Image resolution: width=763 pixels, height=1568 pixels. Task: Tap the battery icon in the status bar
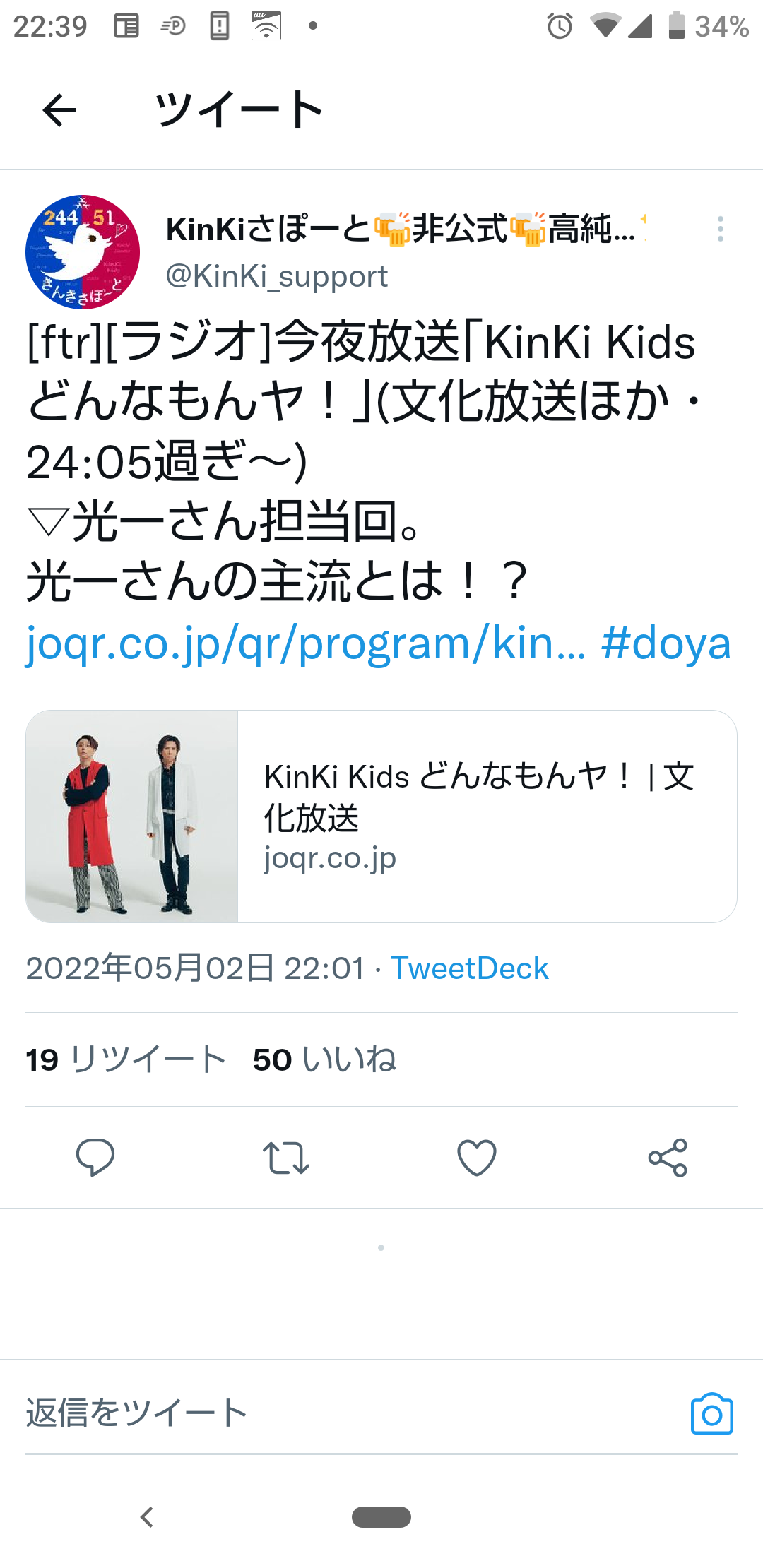click(x=677, y=25)
